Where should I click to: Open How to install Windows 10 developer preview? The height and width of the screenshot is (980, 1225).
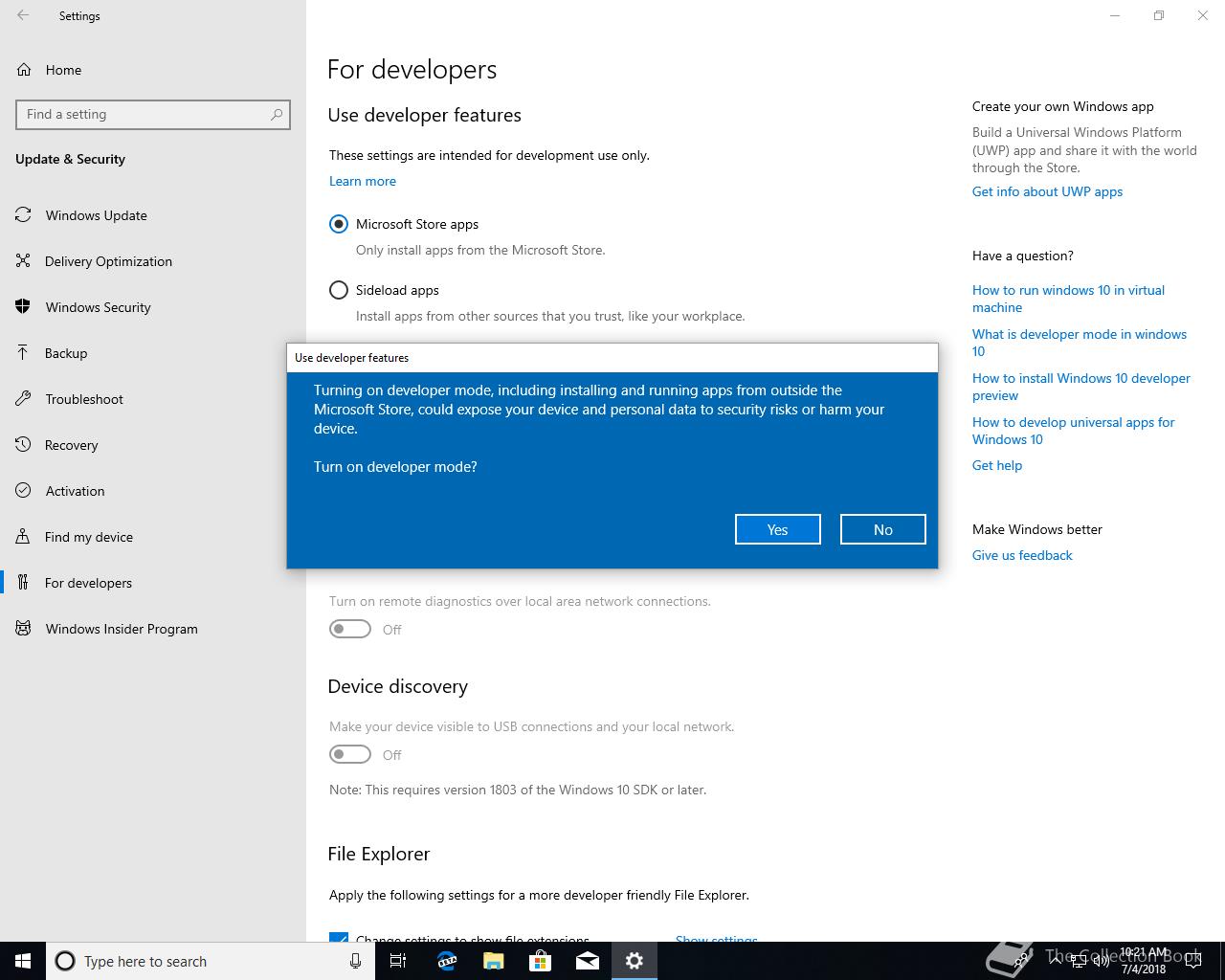click(1081, 387)
